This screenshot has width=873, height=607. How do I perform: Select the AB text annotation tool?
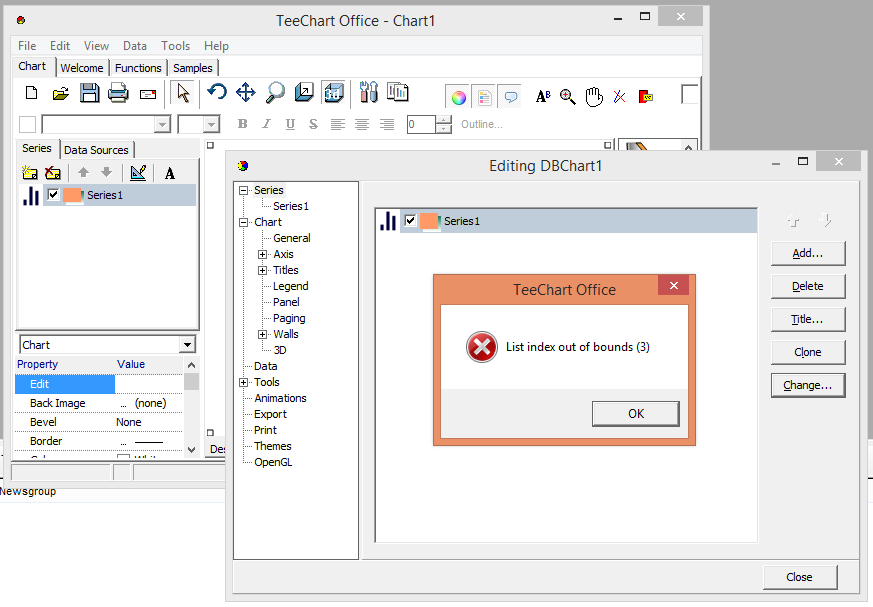pos(543,97)
